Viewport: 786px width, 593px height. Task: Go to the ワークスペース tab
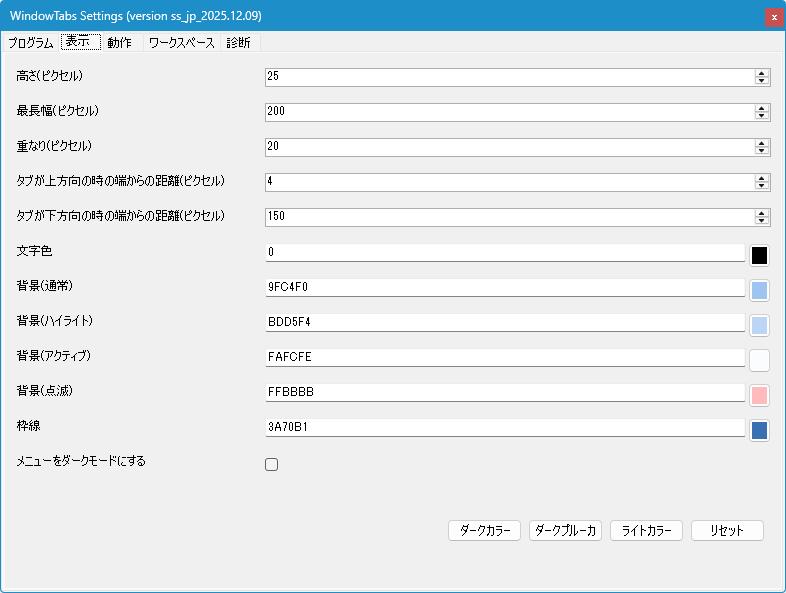pyautogui.click(x=181, y=43)
